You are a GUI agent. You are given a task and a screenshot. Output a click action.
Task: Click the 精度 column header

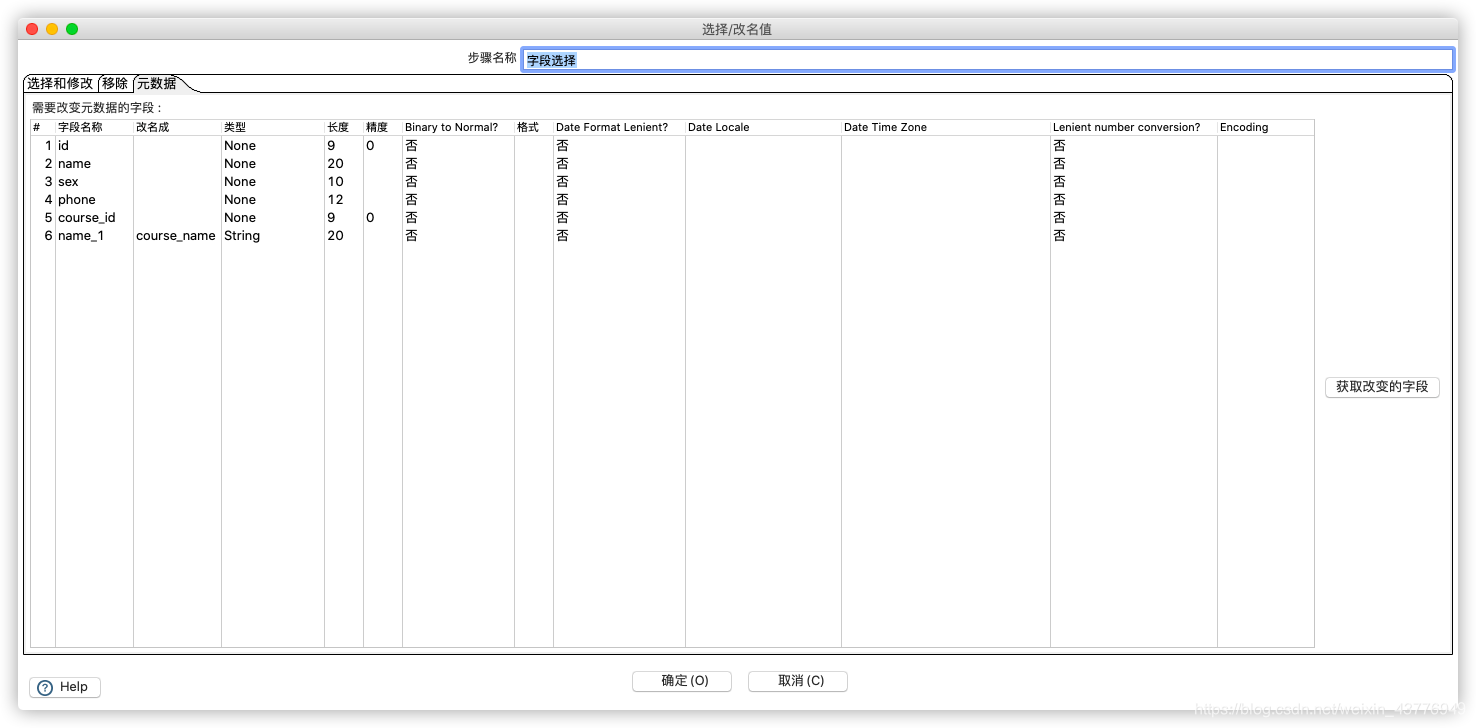pos(383,127)
